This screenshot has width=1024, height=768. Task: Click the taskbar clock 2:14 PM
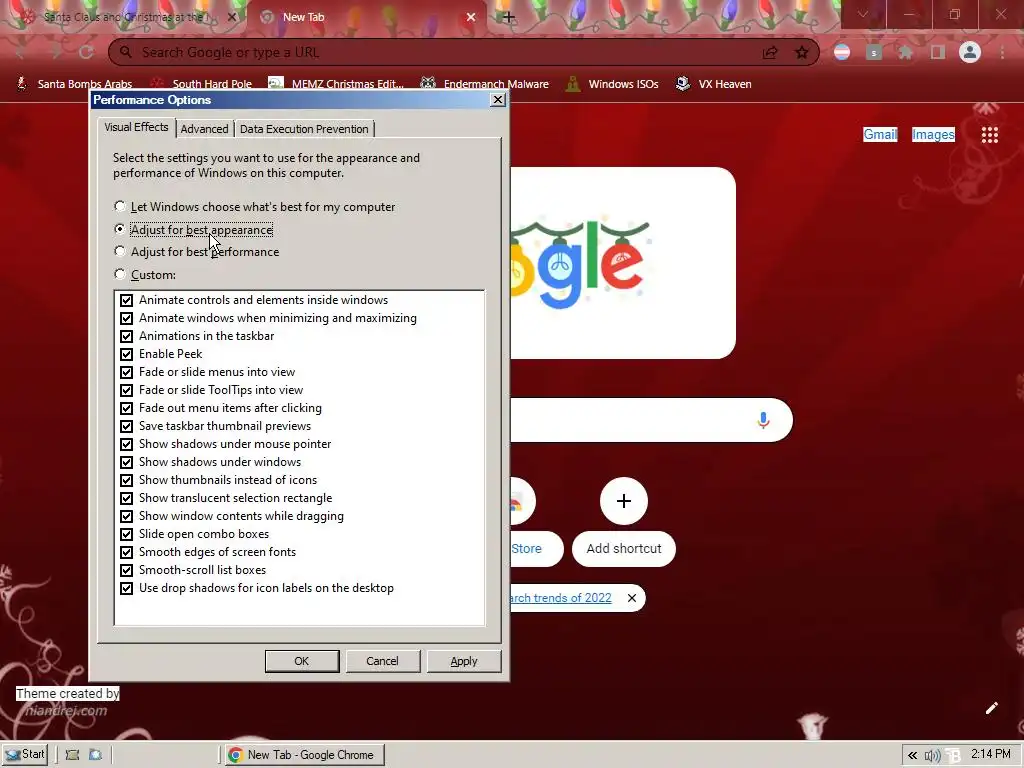pyautogui.click(x=990, y=754)
